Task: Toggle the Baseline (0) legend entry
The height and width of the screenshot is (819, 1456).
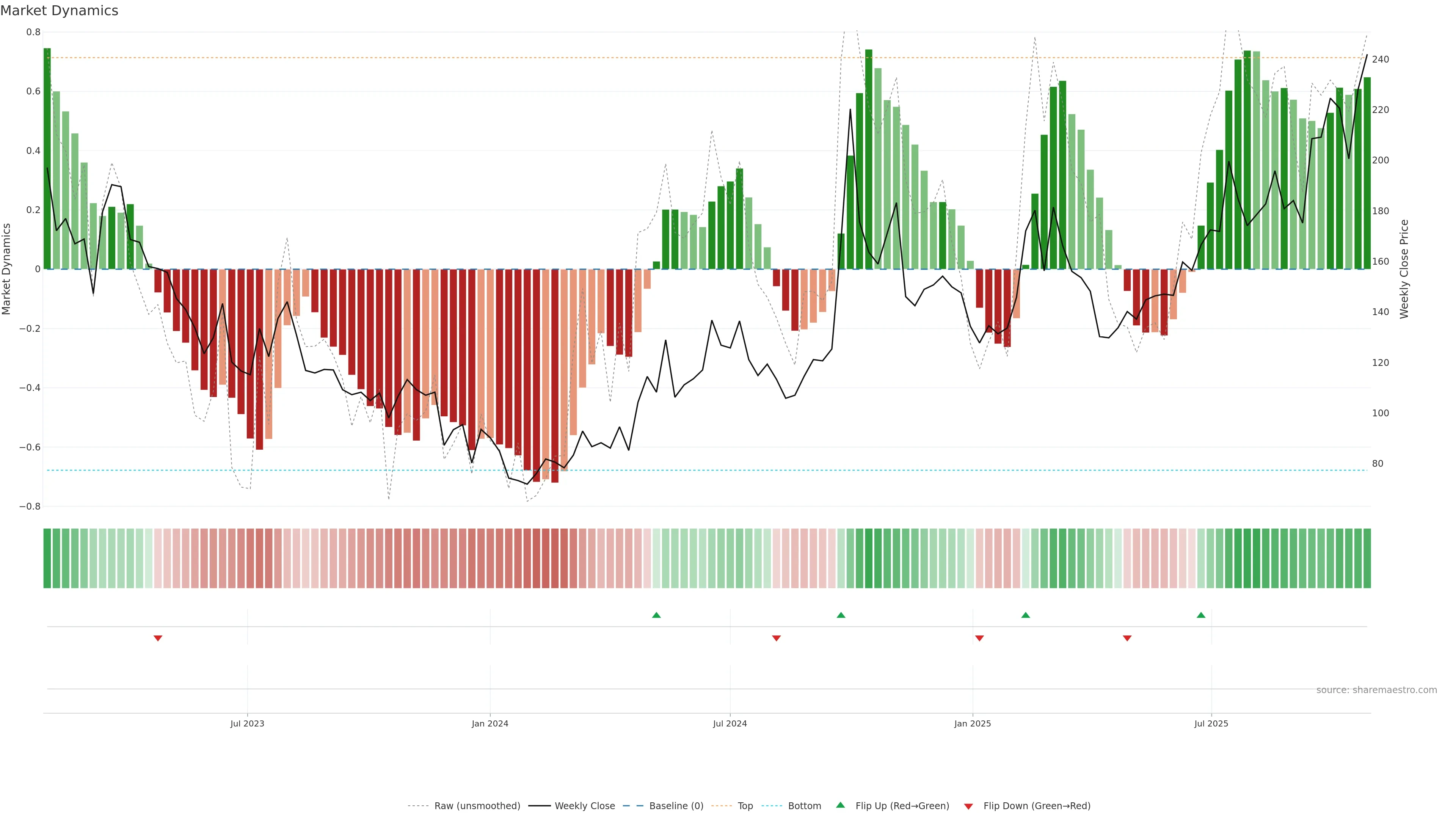Action: tap(676, 806)
